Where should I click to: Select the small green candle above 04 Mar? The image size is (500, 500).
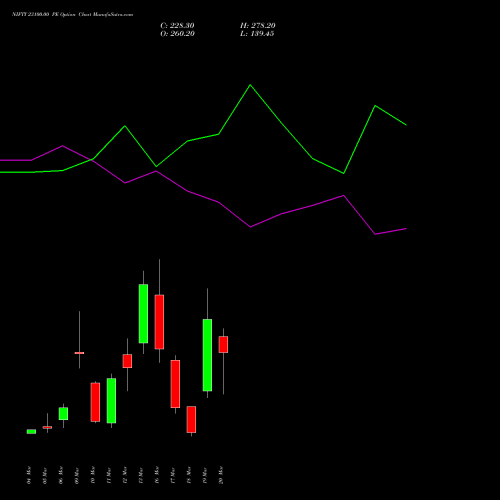point(31,431)
